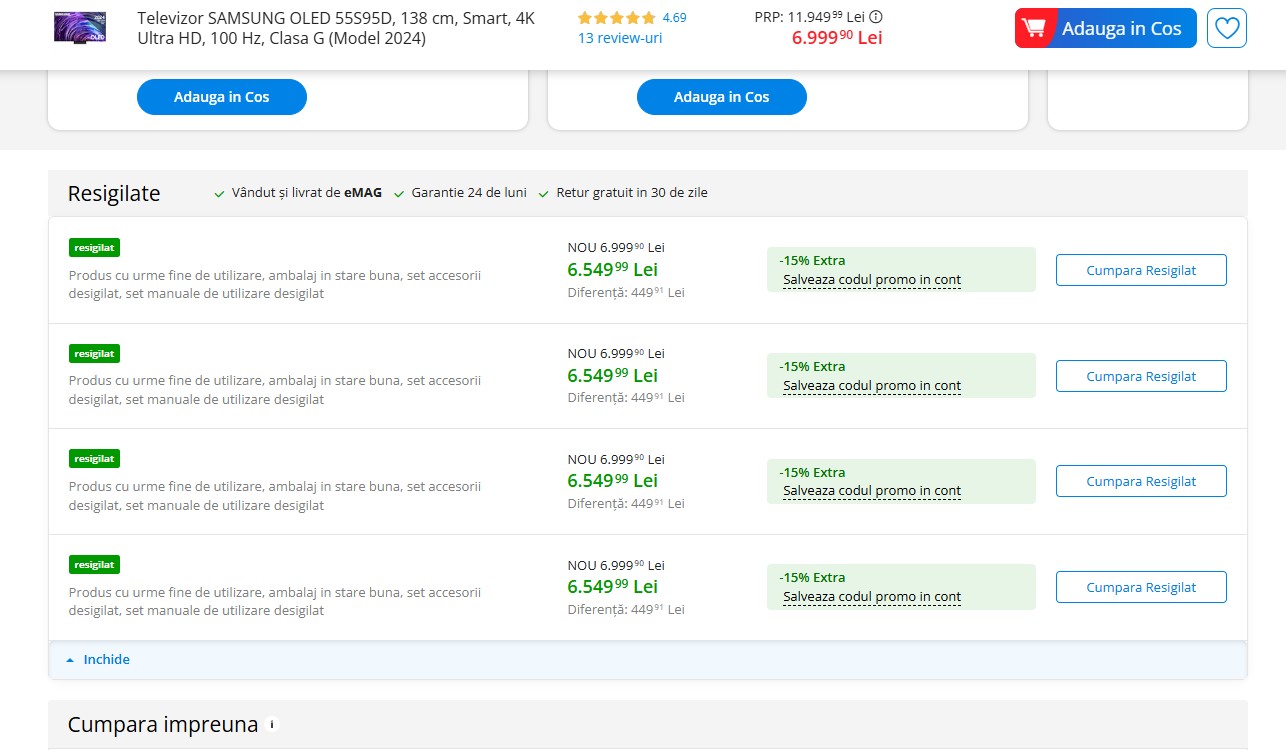Click the Garantie 24 de luni text

click(x=469, y=193)
